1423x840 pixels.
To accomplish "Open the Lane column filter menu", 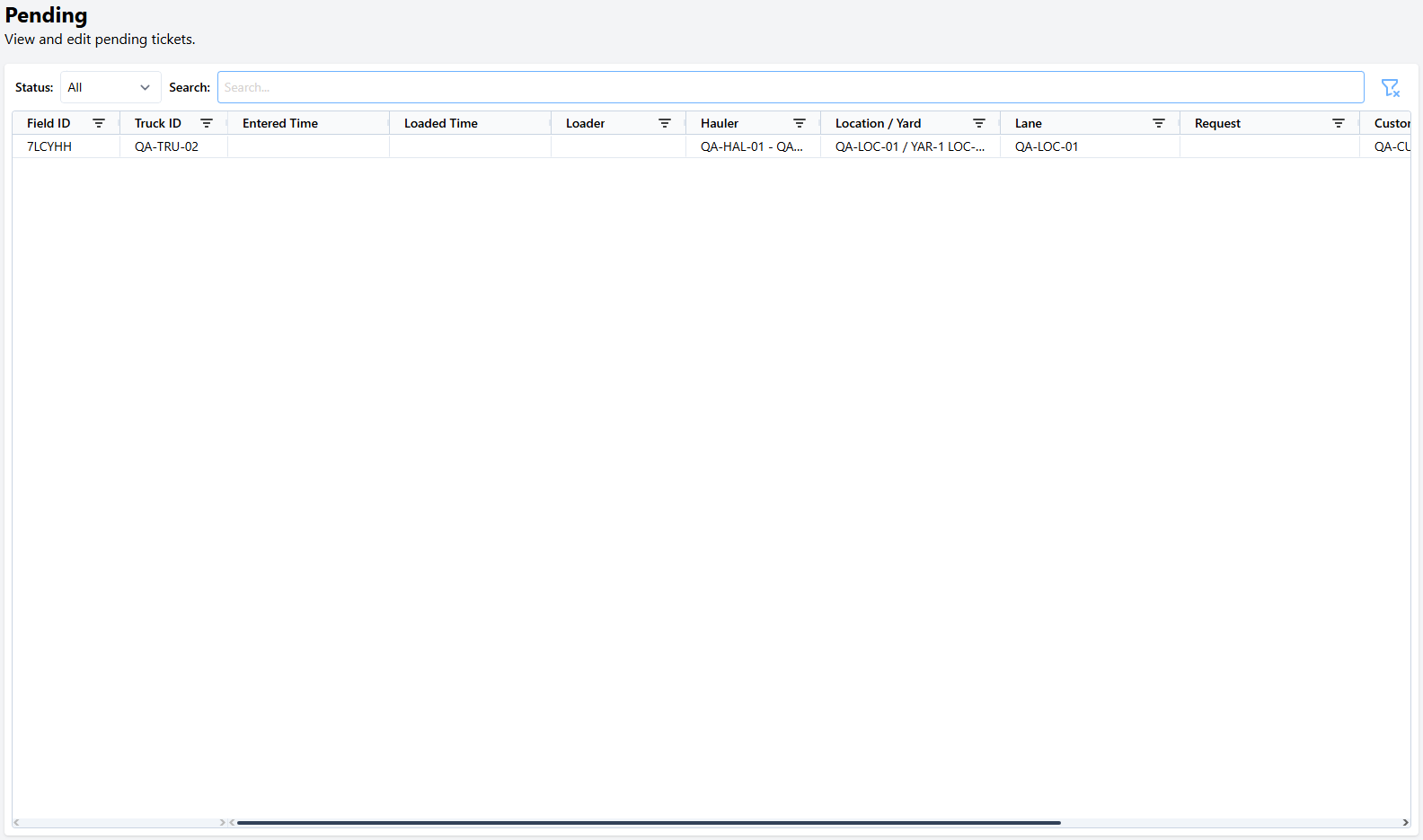I will click(x=1159, y=123).
